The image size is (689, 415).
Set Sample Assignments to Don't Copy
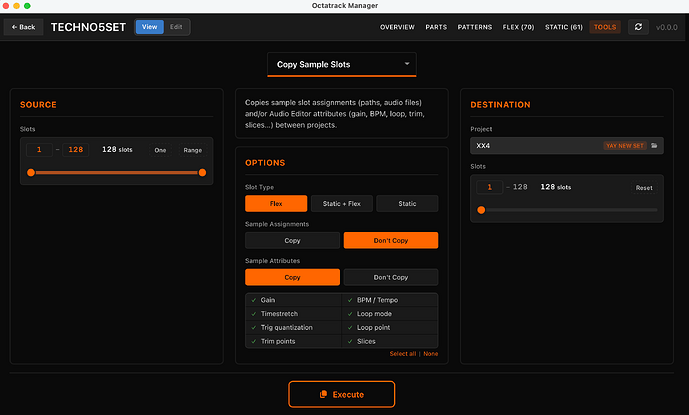[x=391, y=240]
